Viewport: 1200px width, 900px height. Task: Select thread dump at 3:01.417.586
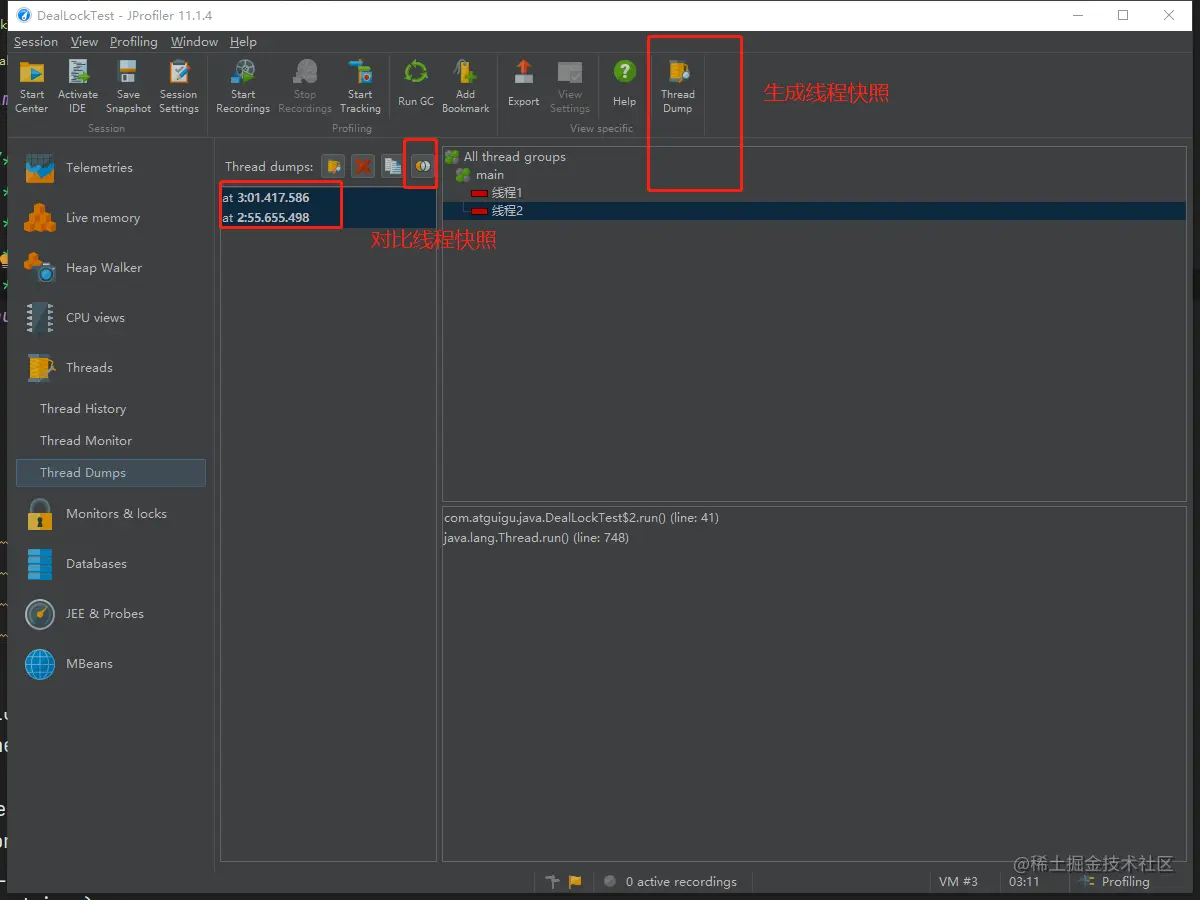328,198
